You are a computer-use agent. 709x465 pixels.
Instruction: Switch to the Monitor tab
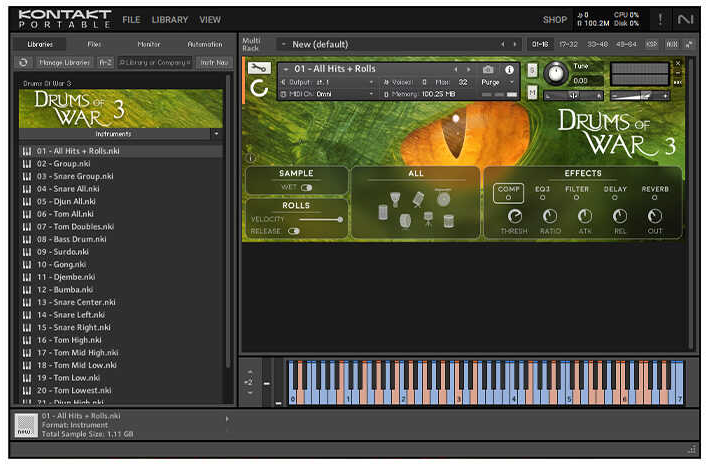tap(149, 44)
